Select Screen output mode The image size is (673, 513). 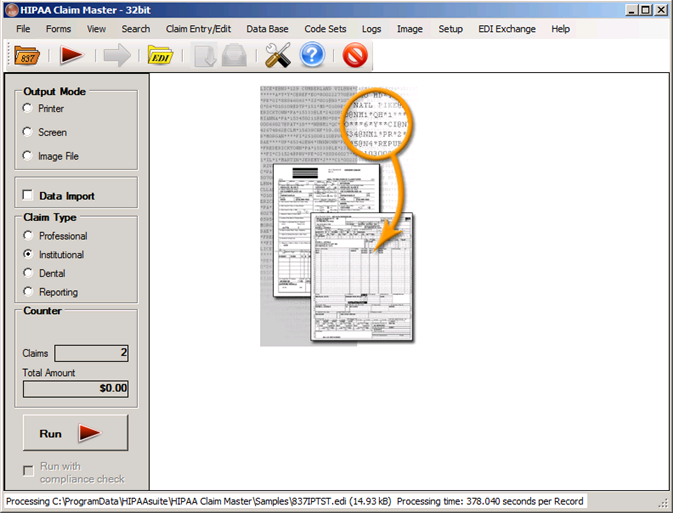pyautogui.click(x=28, y=132)
